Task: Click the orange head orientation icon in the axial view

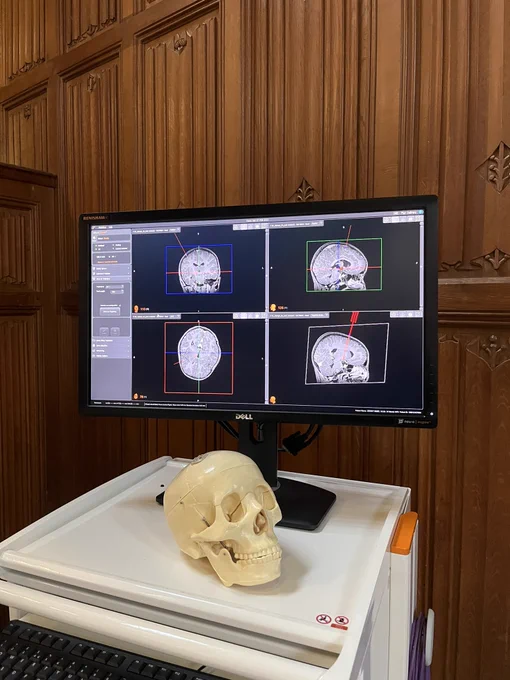Action: [x=136, y=396]
